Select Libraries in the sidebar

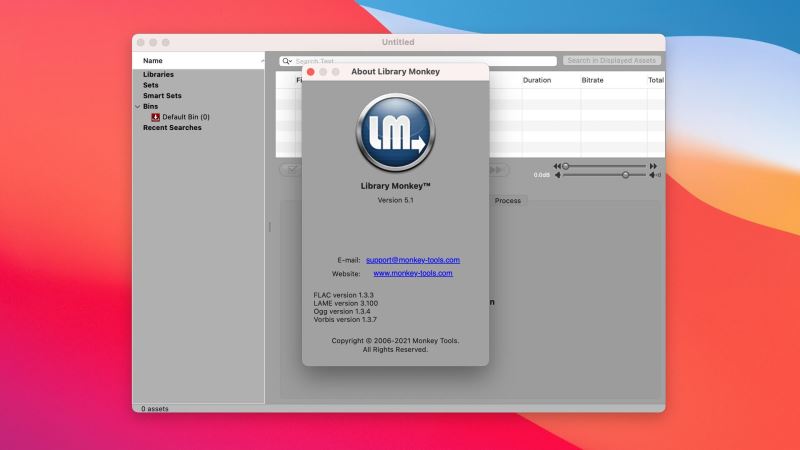[x=158, y=74]
